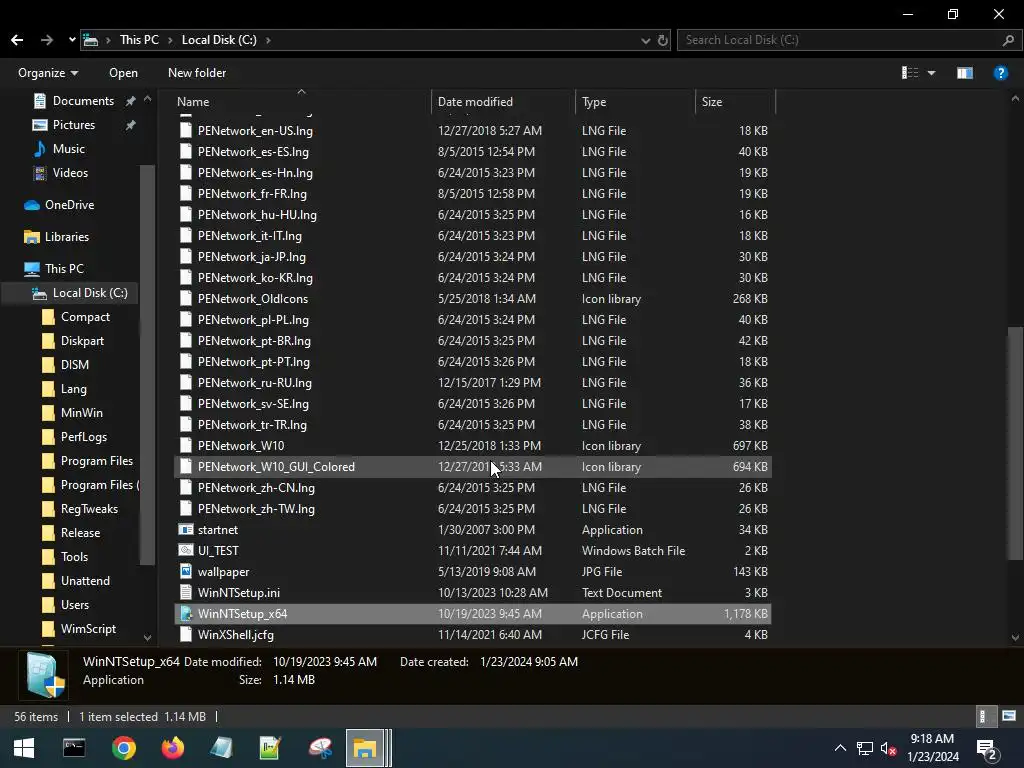Open the MinWin folder in sidebar
The width and height of the screenshot is (1024, 768).
[82, 413]
